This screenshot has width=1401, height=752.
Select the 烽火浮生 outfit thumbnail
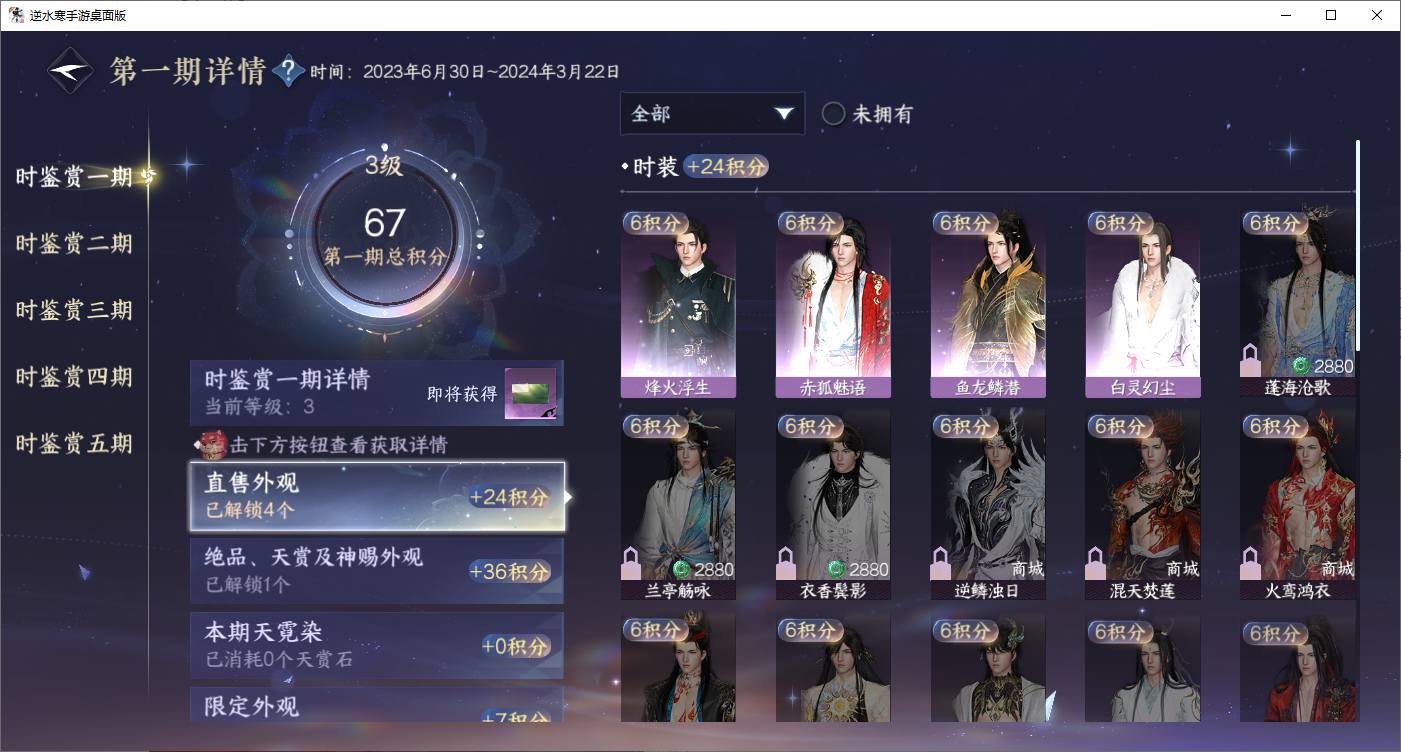click(678, 303)
